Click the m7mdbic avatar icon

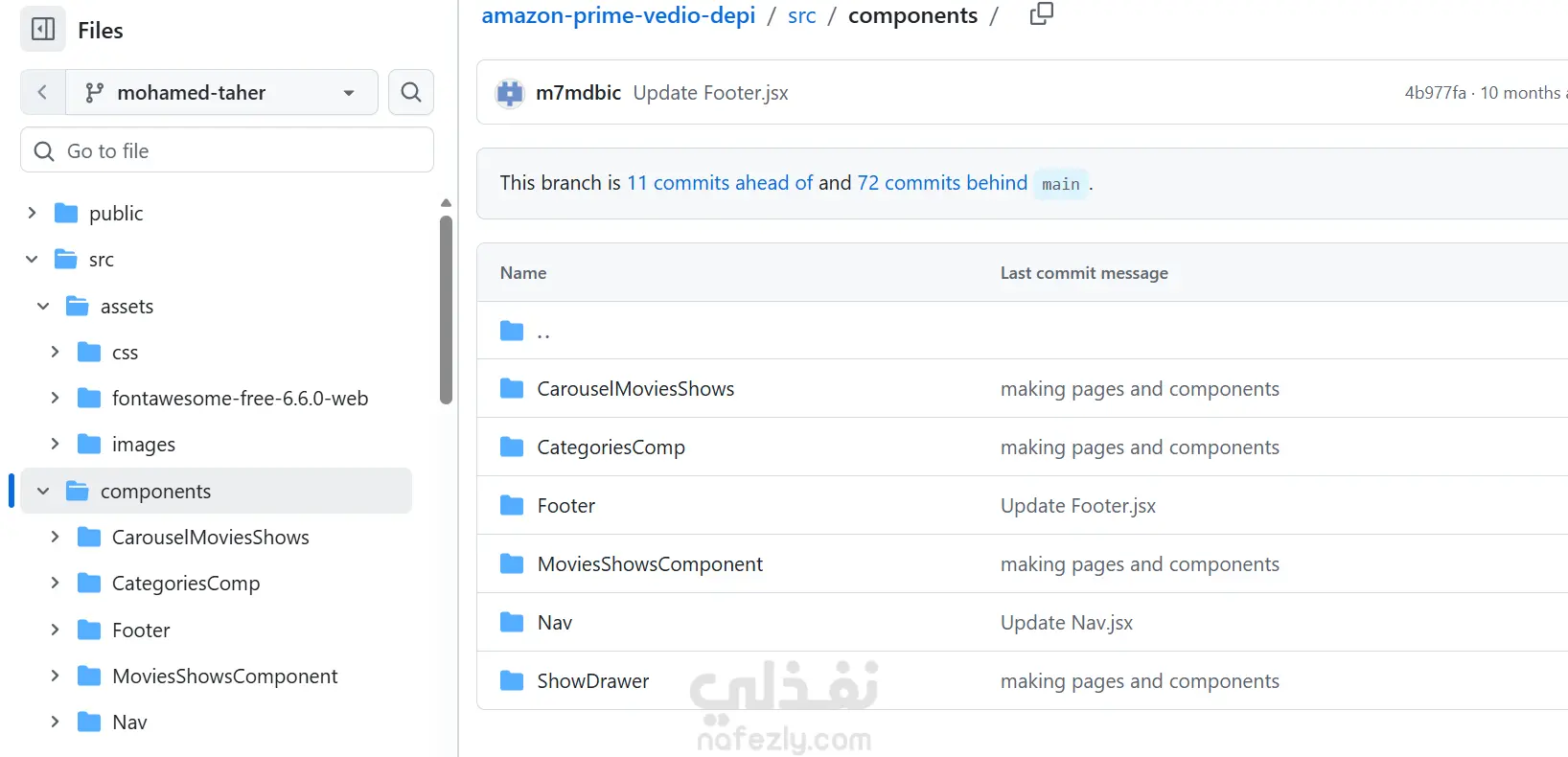coord(510,93)
